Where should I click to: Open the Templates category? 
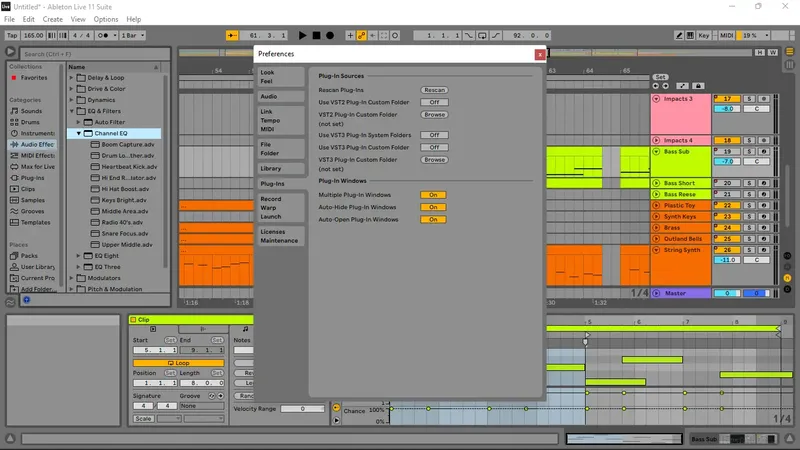coord(36,222)
